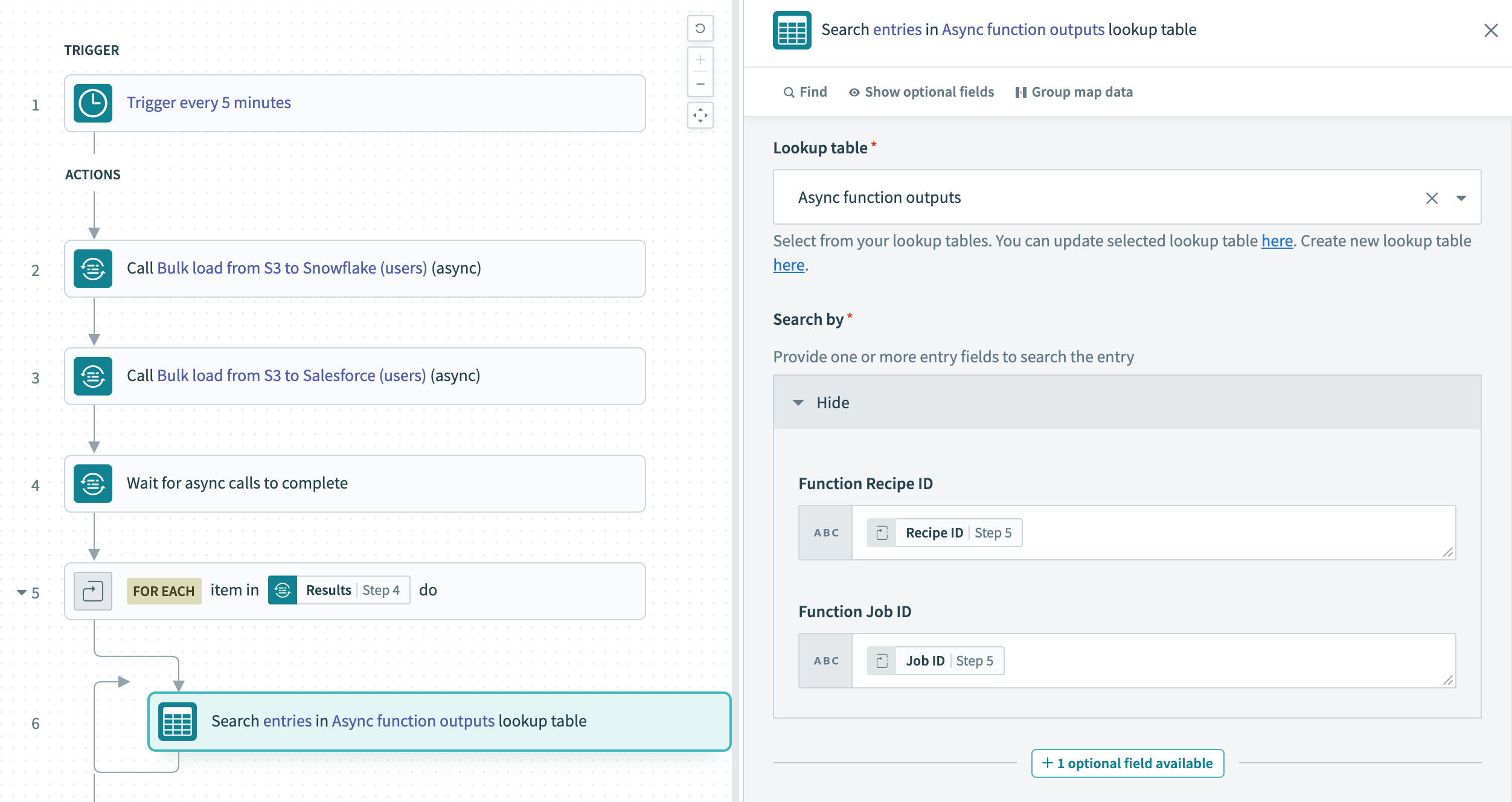Zoom in on the recipe canvas
This screenshot has height=802, width=1512.
click(x=700, y=60)
